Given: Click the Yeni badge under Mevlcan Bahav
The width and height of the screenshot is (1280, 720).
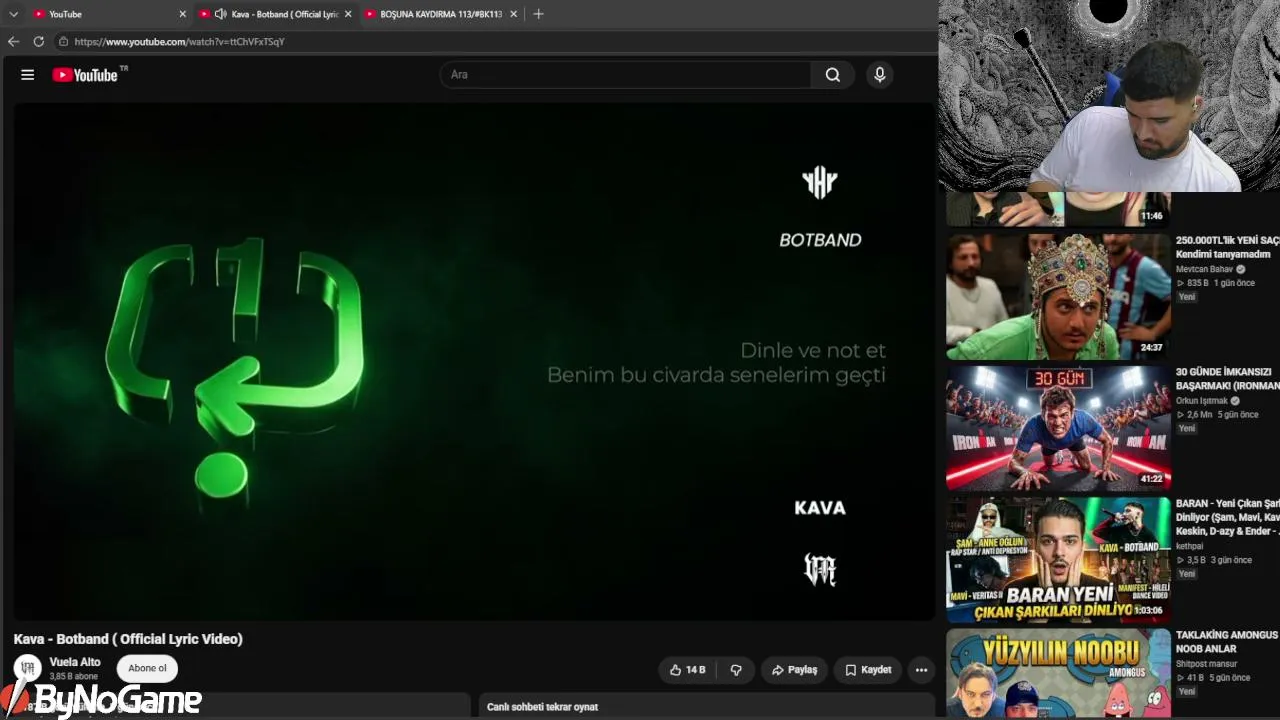Looking at the screenshot, I should [1187, 297].
